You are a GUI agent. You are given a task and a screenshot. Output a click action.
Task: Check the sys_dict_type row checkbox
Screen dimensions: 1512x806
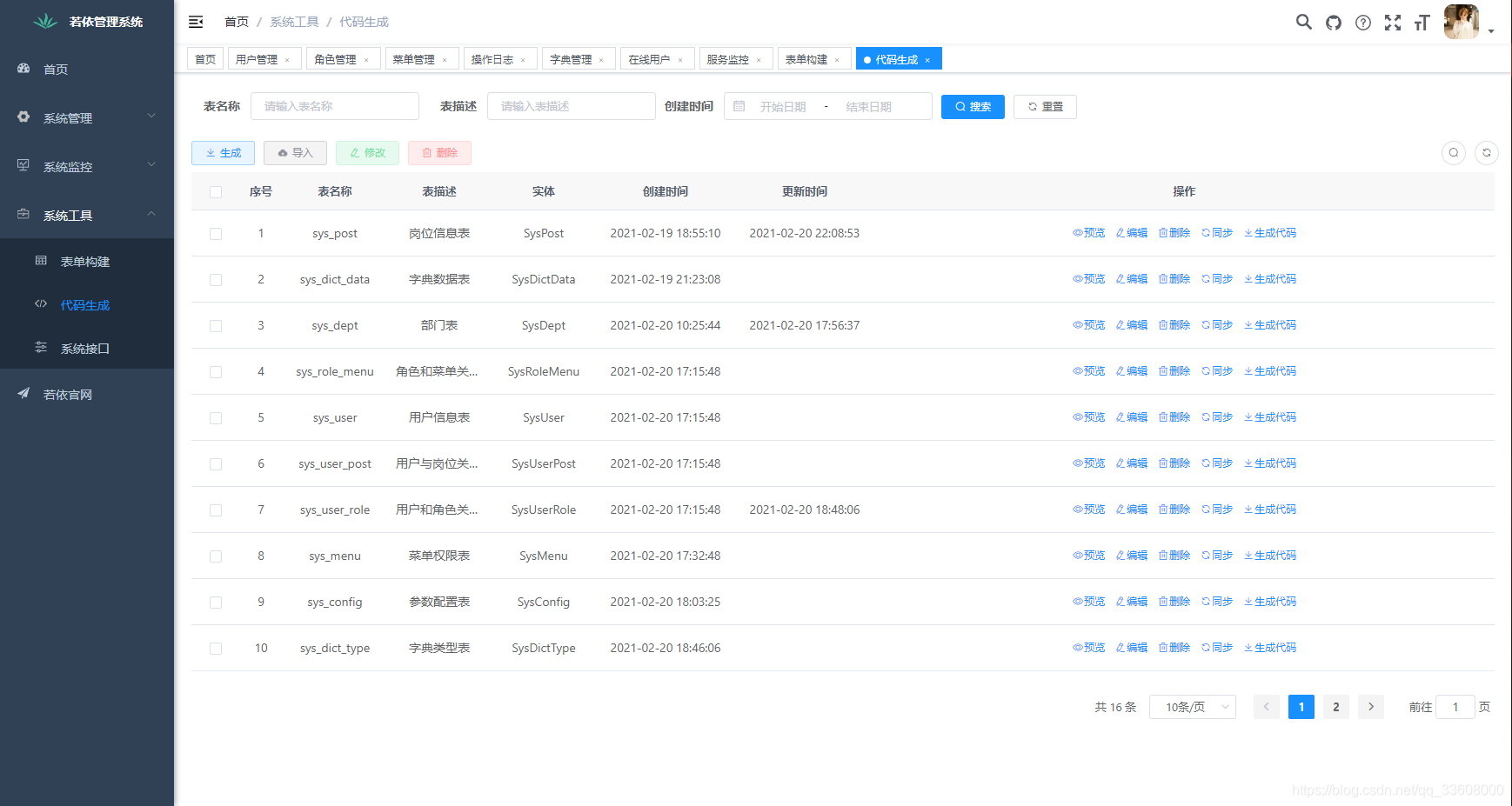coord(216,649)
